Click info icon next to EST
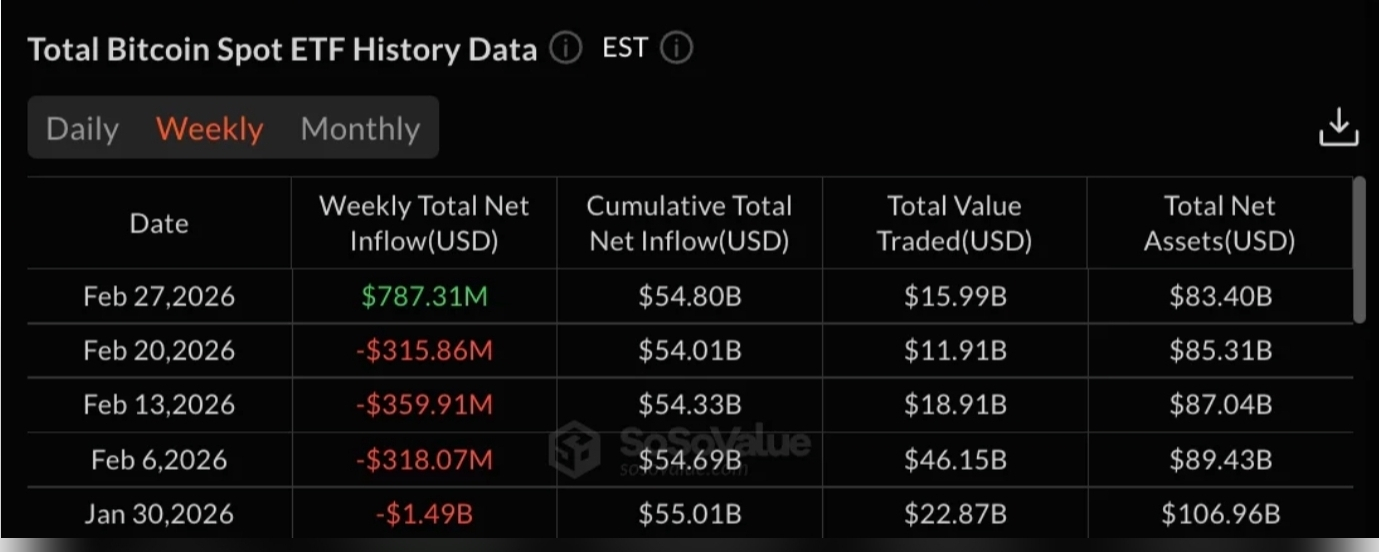Image resolution: width=1379 pixels, height=552 pixels. click(676, 49)
